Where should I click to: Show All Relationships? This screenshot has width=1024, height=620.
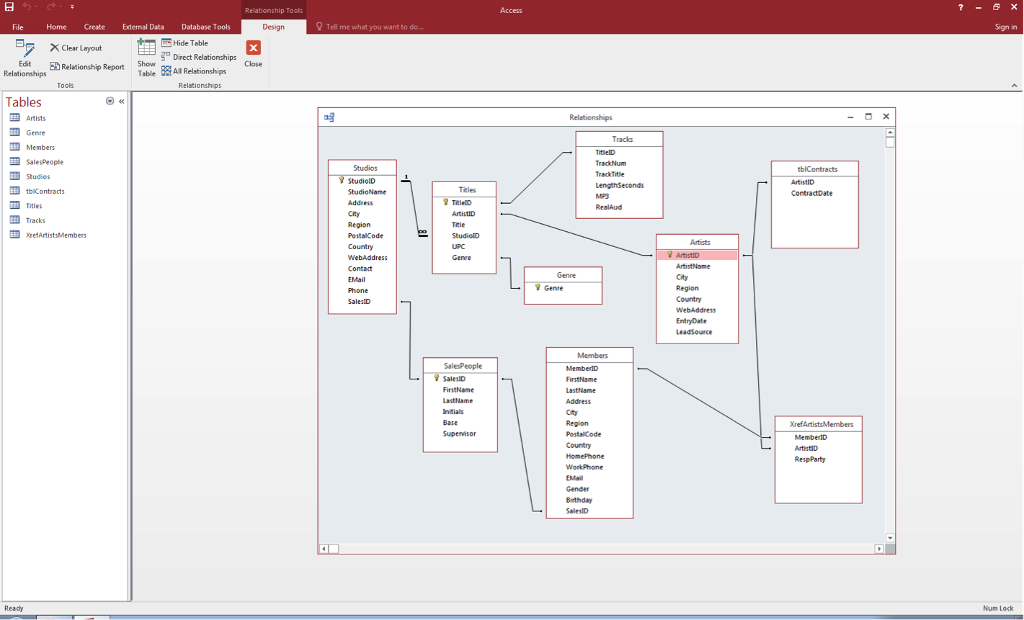click(194, 71)
